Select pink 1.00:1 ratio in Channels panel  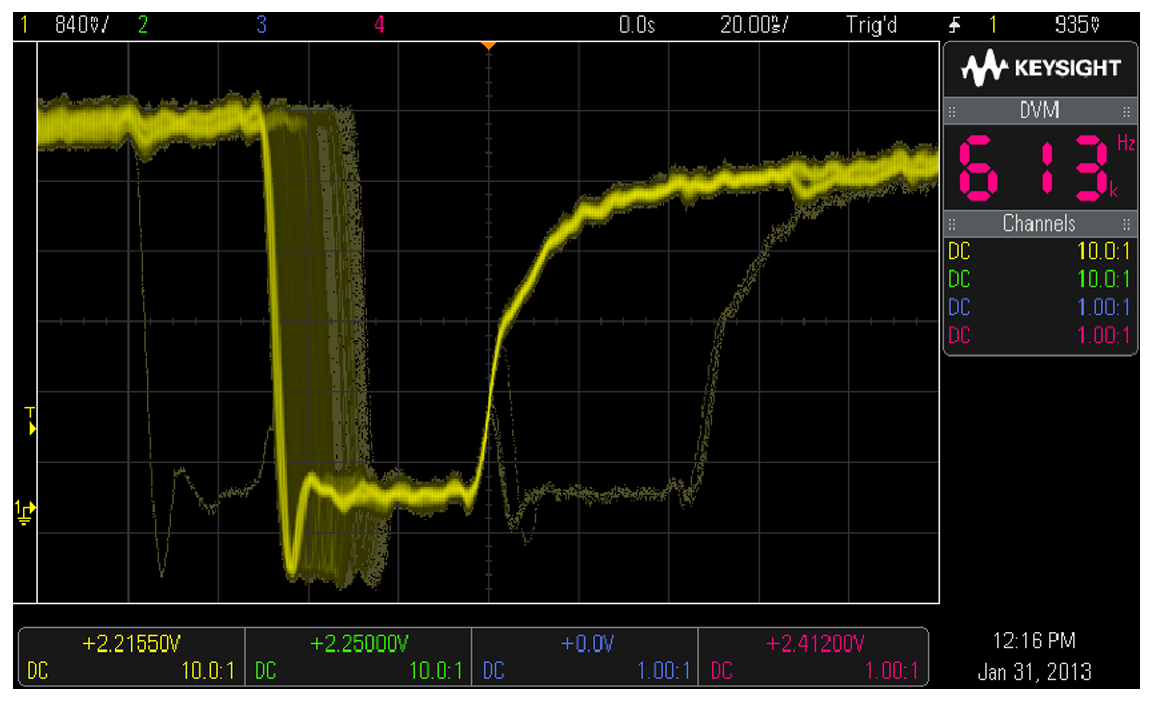click(x=1104, y=335)
